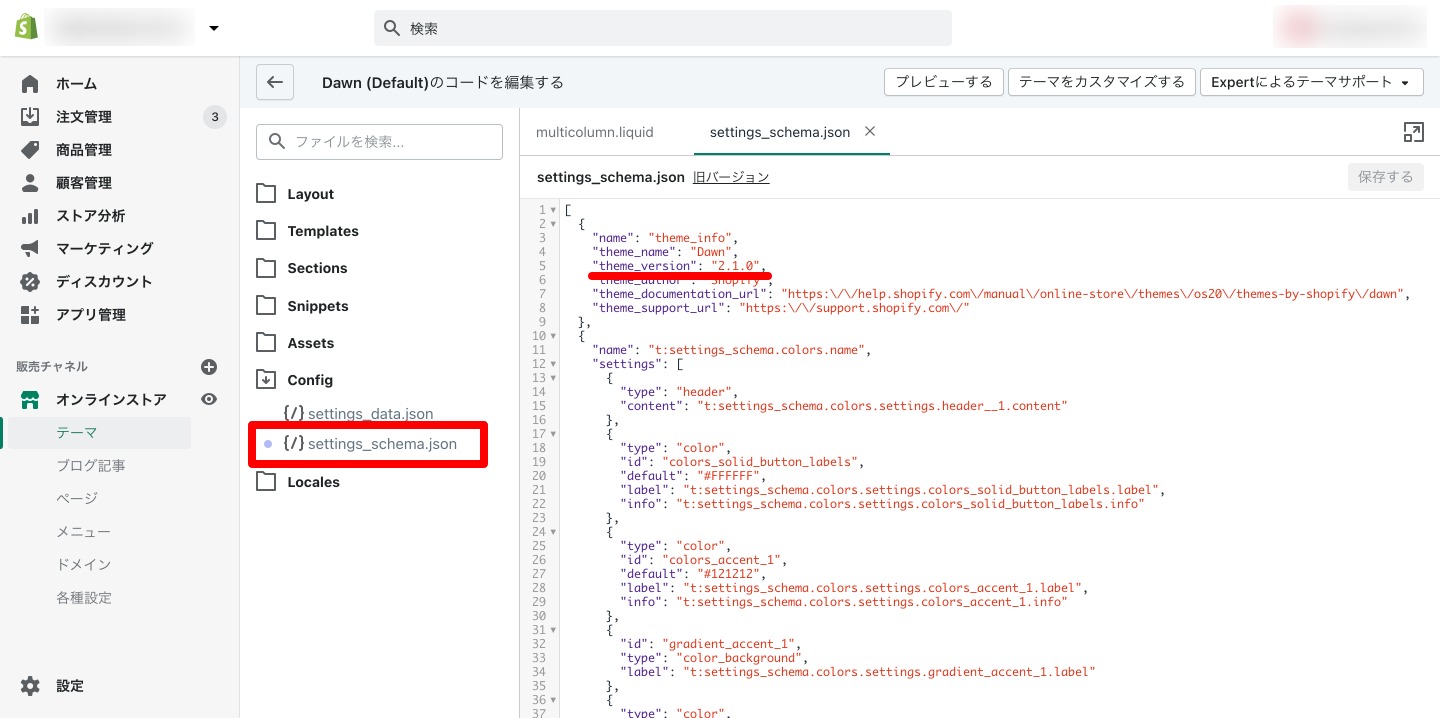Open Expertによるテーマサポート dropdown
The height and width of the screenshot is (718, 1440).
click(1311, 82)
